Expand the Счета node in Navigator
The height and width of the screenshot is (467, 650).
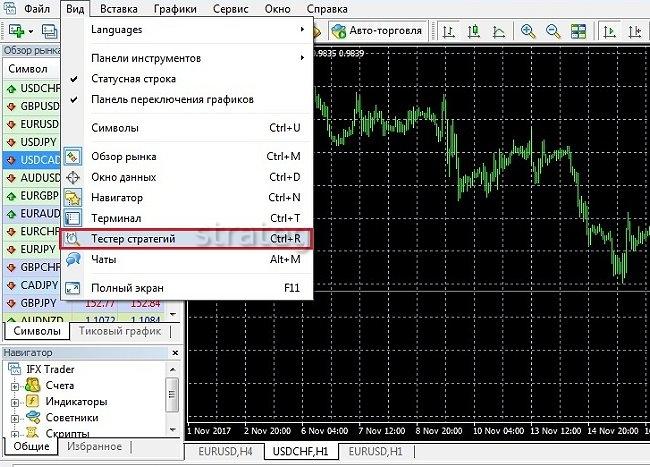(x=14, y=385)
